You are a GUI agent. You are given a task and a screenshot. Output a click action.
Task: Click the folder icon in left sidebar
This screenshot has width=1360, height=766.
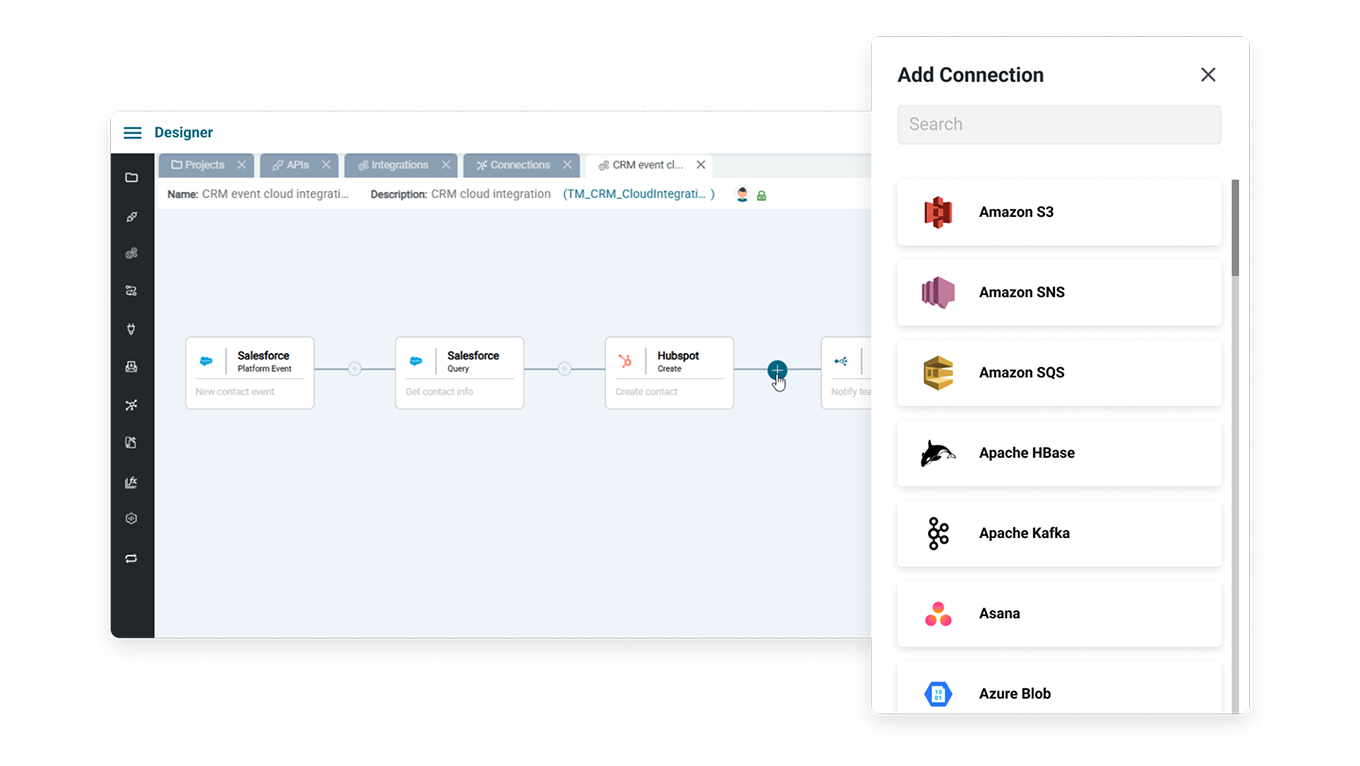click(x=131, y=178)
